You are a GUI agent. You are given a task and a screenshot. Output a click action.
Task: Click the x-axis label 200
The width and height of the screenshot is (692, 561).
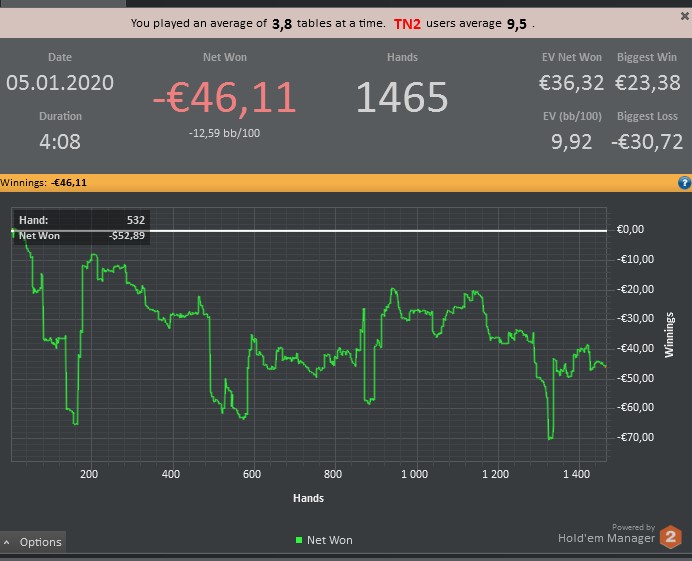point(89,474)
